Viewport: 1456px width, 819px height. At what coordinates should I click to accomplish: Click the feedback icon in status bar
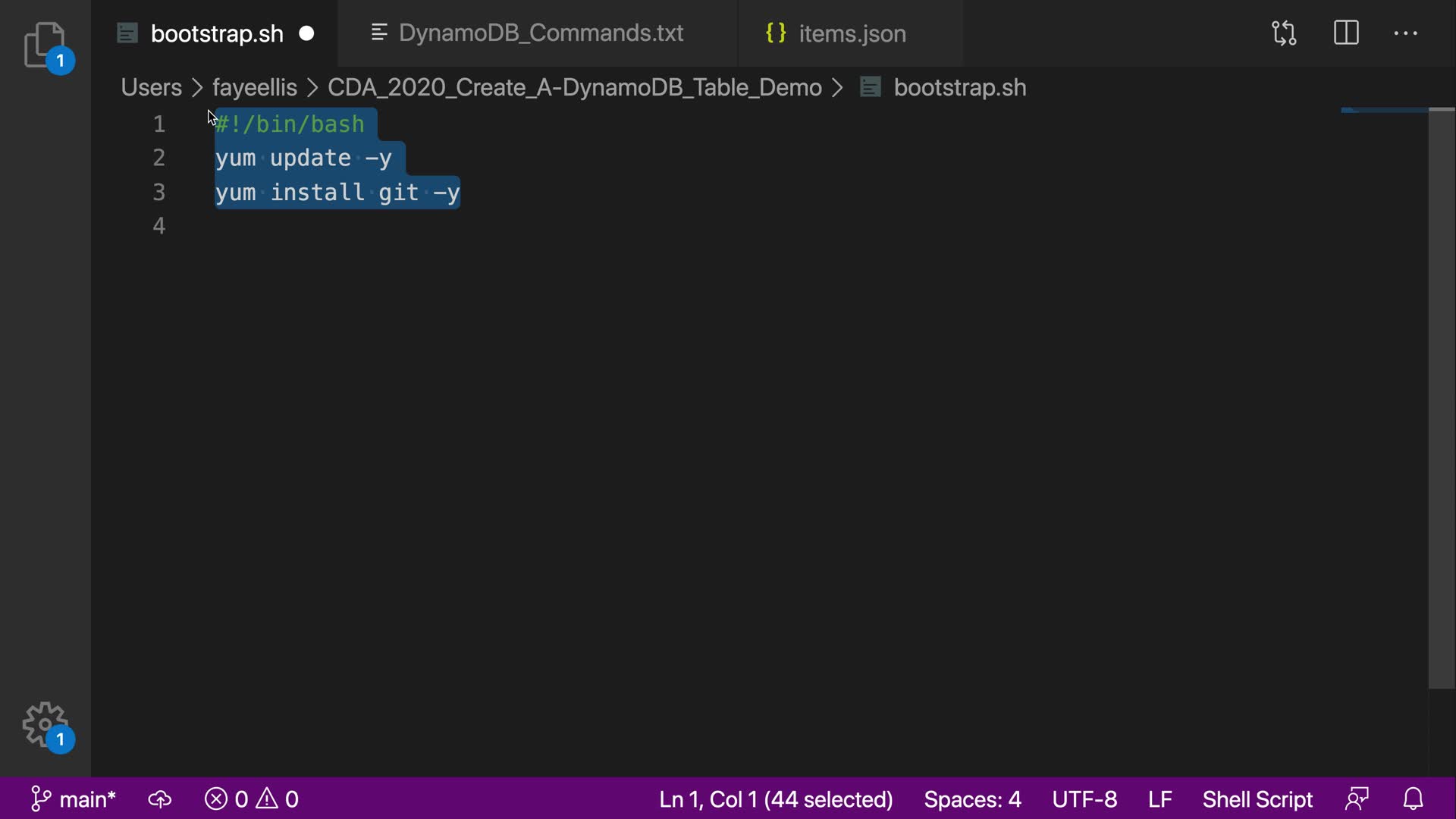[x=1357, y=799]
